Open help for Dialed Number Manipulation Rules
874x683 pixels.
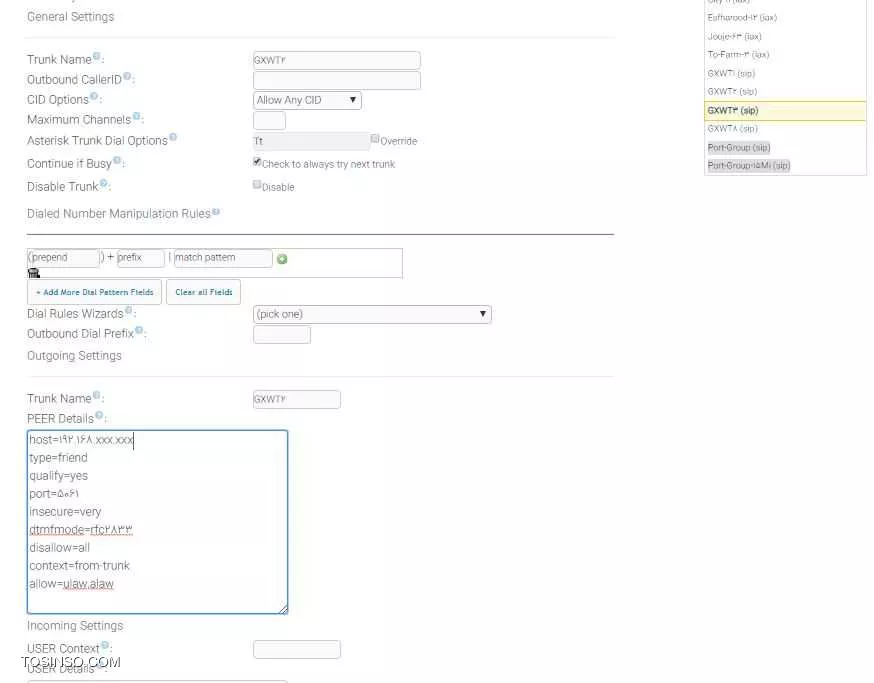[x=216, y=212]
